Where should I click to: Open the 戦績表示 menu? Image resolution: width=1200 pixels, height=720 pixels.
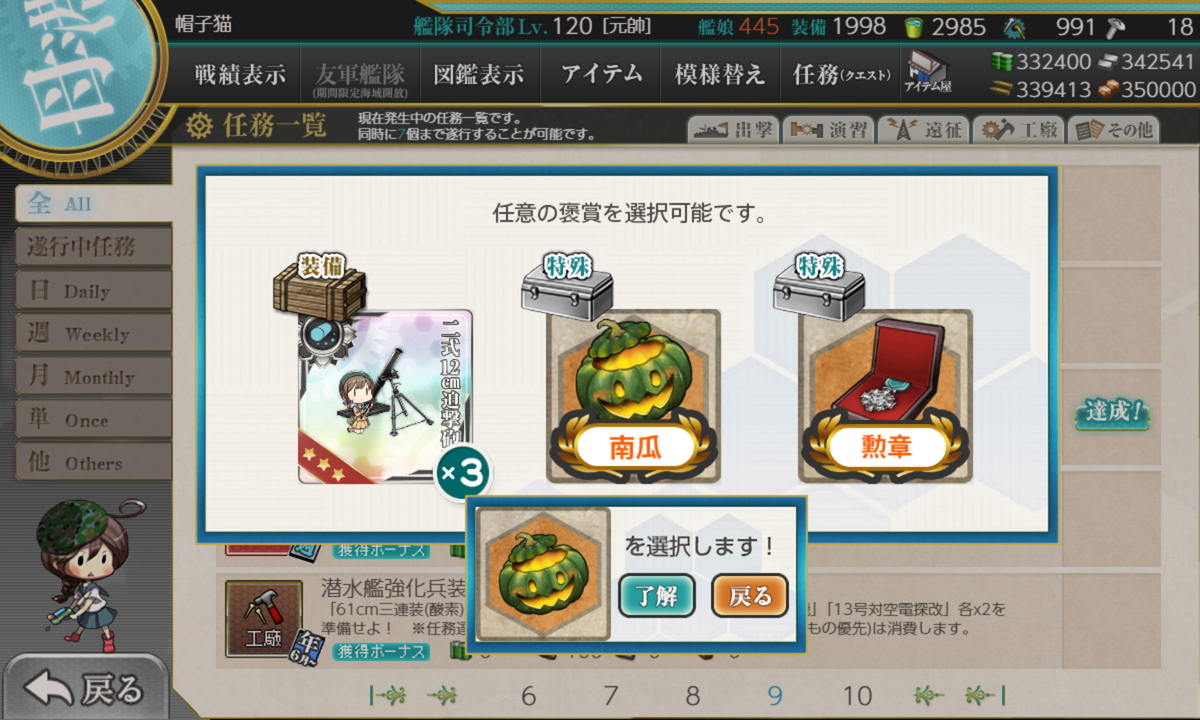240,75
